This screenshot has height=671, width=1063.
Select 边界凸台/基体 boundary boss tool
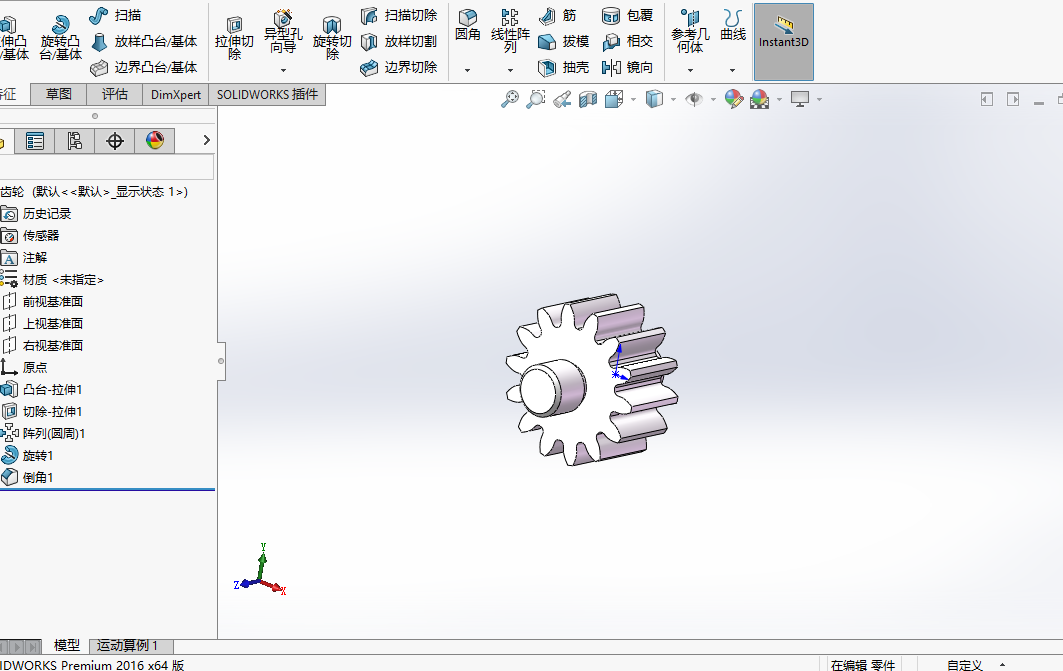coord(144,67)
